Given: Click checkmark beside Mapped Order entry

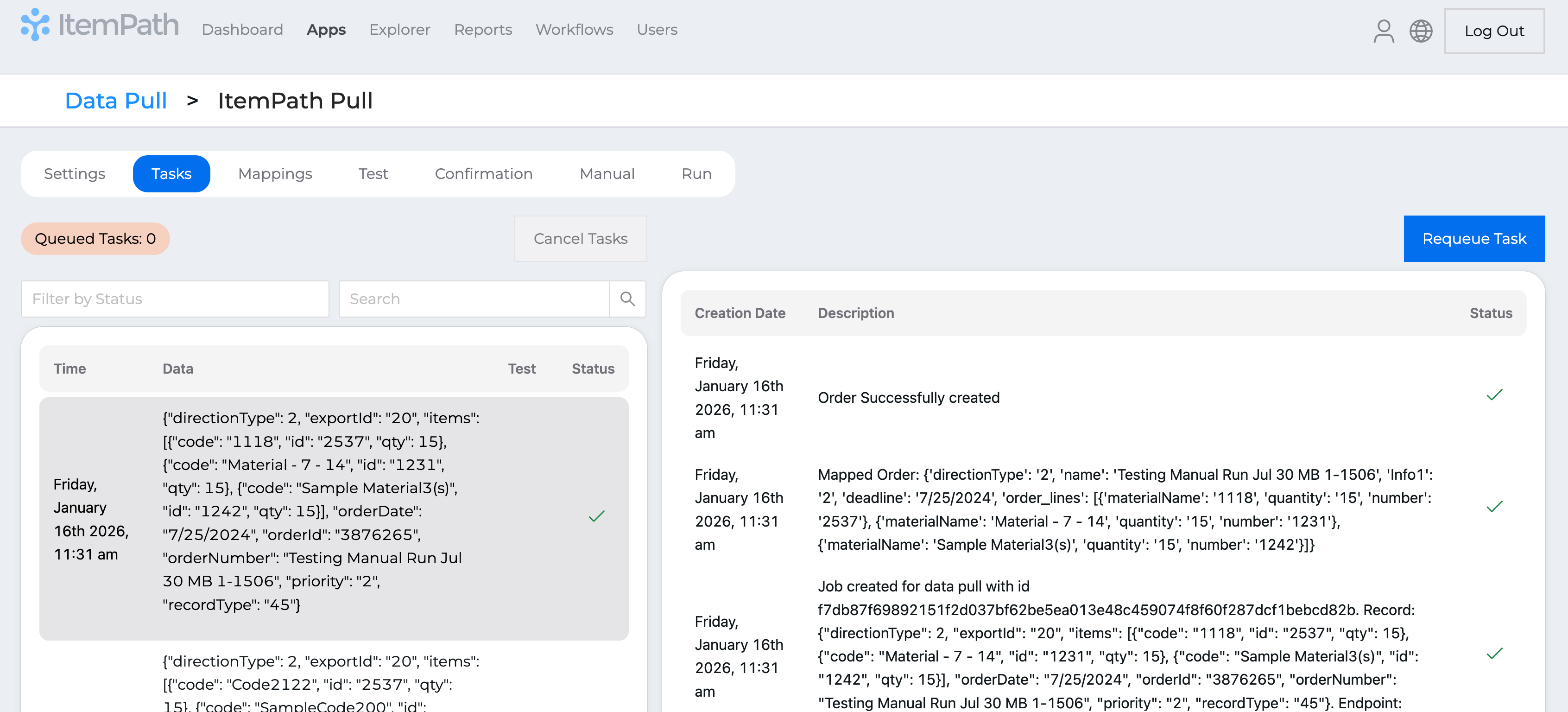Looking at the screenshot, I should (x=1494, y=507).
